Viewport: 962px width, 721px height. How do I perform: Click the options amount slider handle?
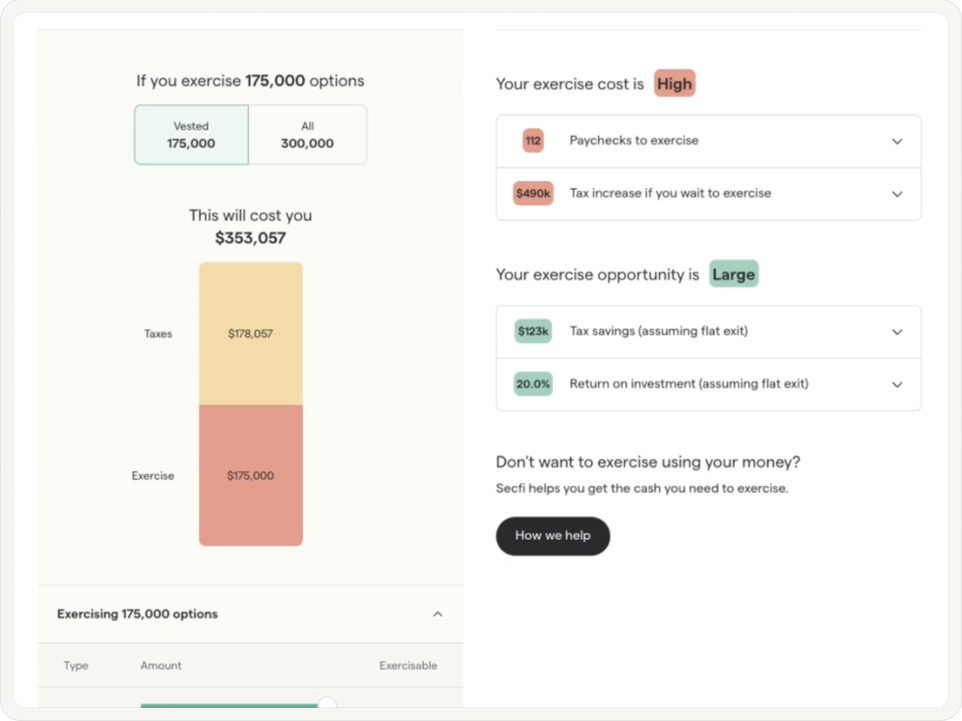tap(326, 705)
